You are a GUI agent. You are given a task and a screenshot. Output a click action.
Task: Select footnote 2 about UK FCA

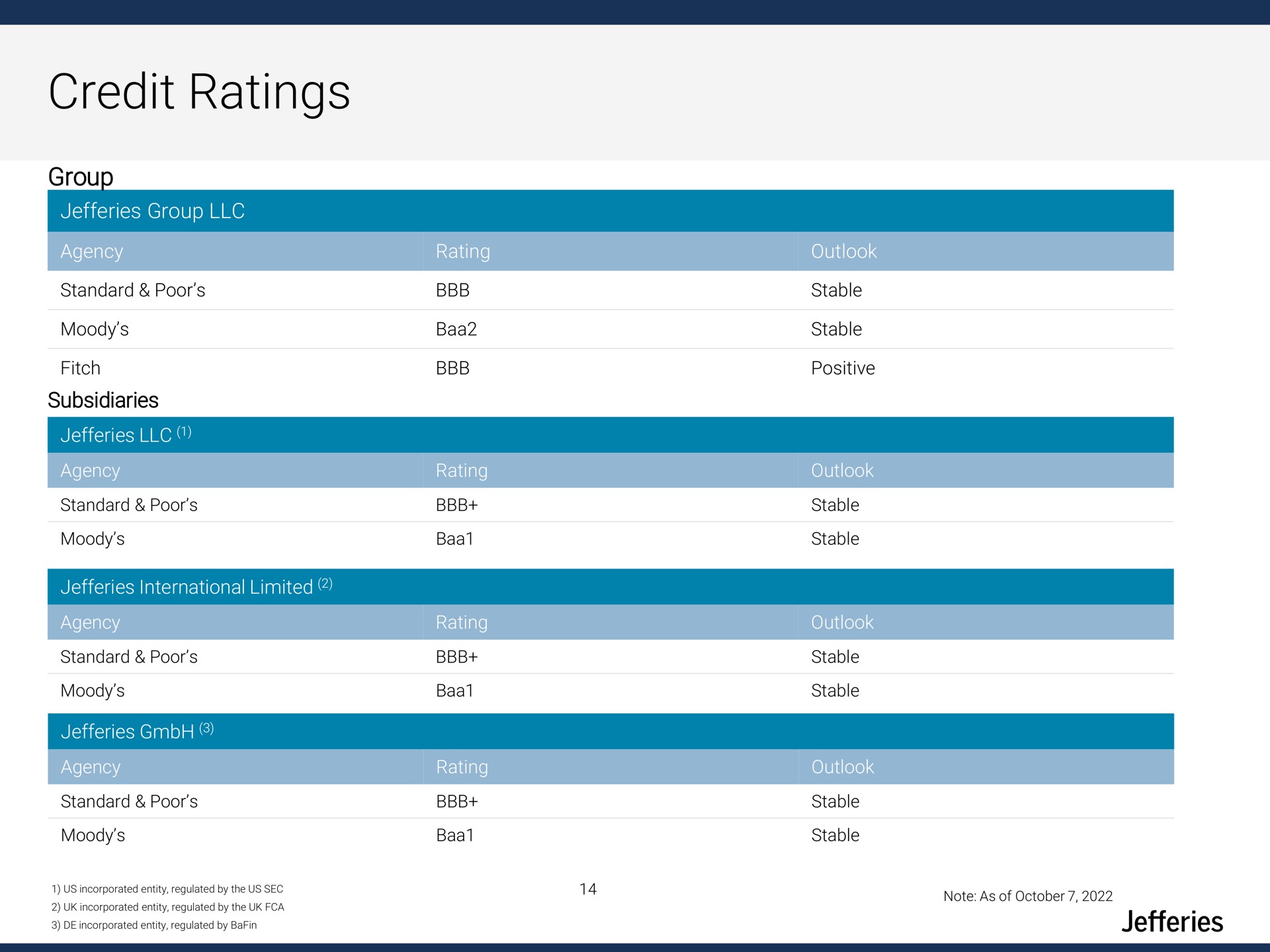[168, 907]
